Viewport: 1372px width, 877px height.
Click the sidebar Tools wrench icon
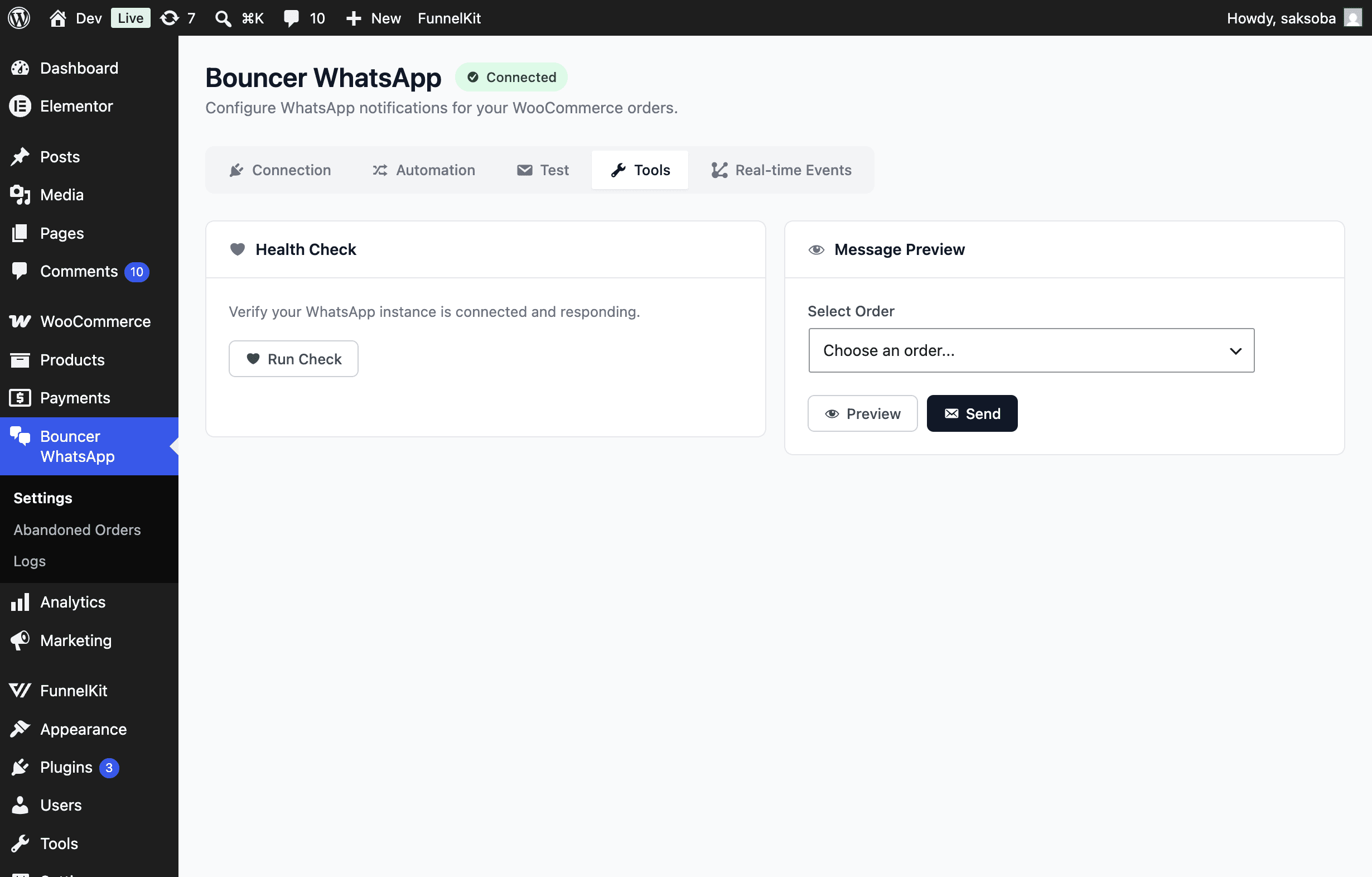click(x=20, y=844)
